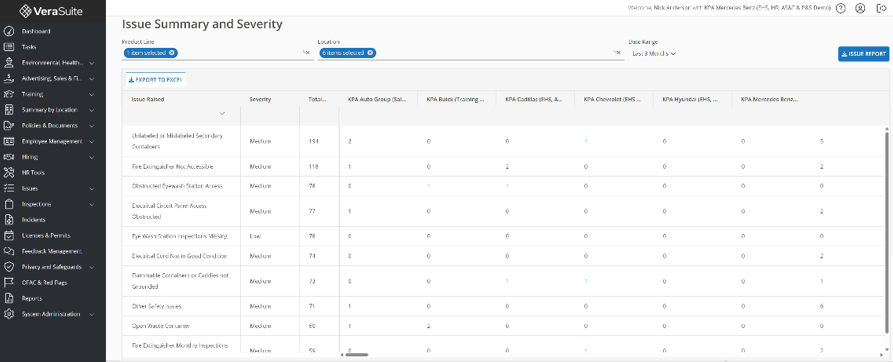Screen dimensions: 893x362
Task: Click the System Administration gear icon
Action: tap(9, 314)
